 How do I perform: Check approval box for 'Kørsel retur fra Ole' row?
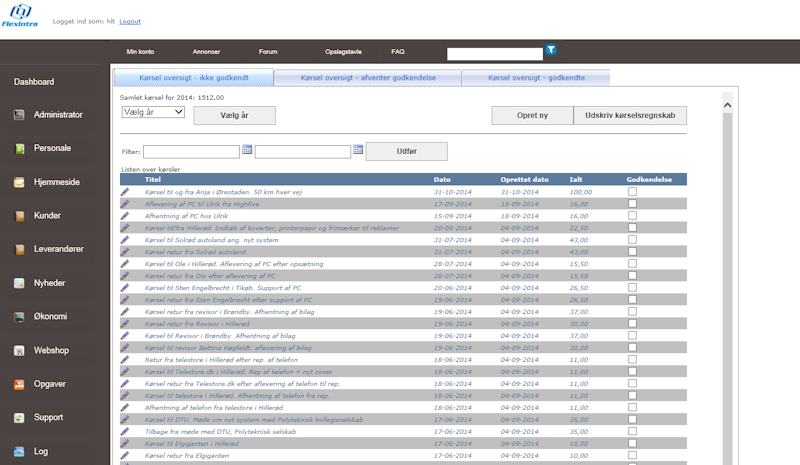633,276
